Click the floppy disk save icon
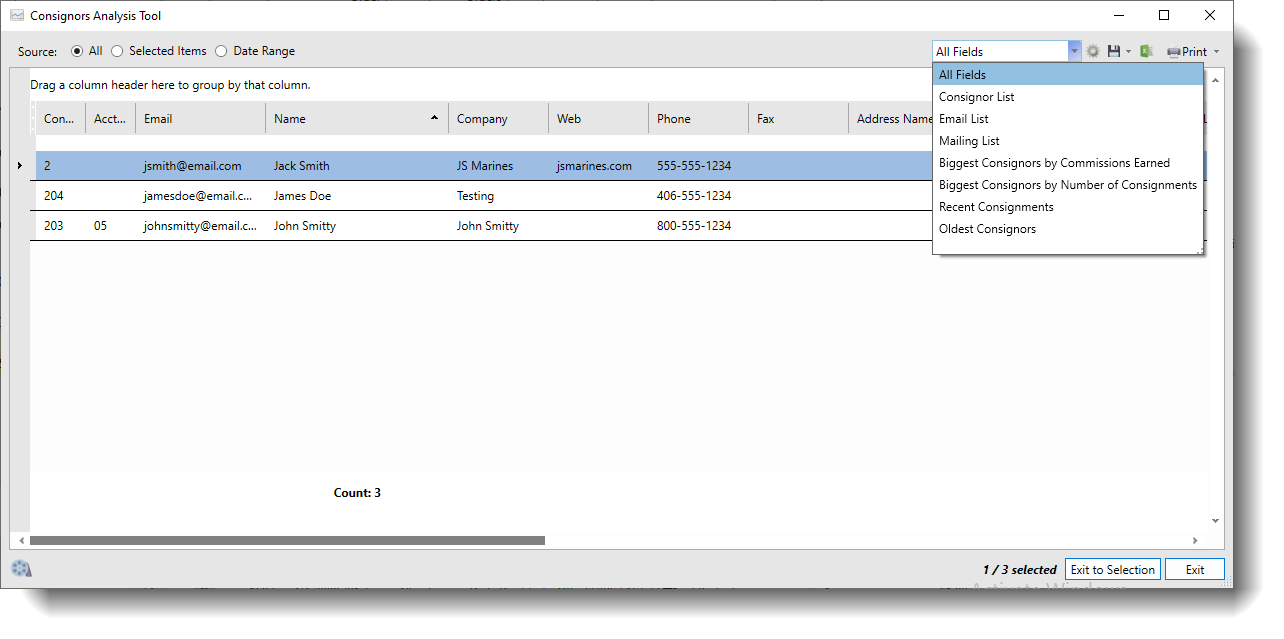This screenshot has height=639, width=1284. (x=1114, y=51)
